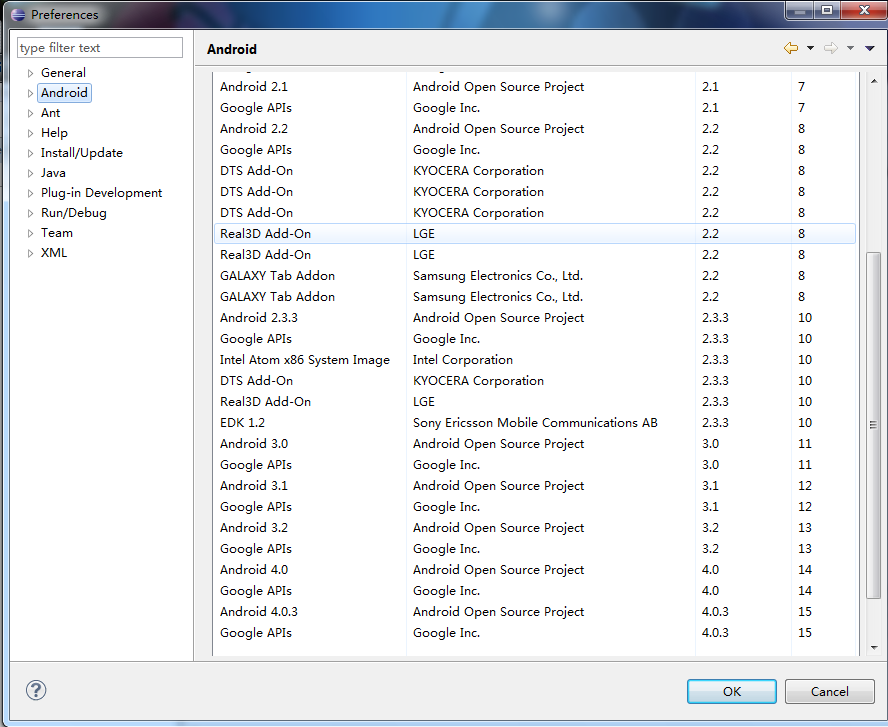Click the highlighted Real3D Add-On row
The width and height of the screenshot is (888, 727).
(535, 233)
